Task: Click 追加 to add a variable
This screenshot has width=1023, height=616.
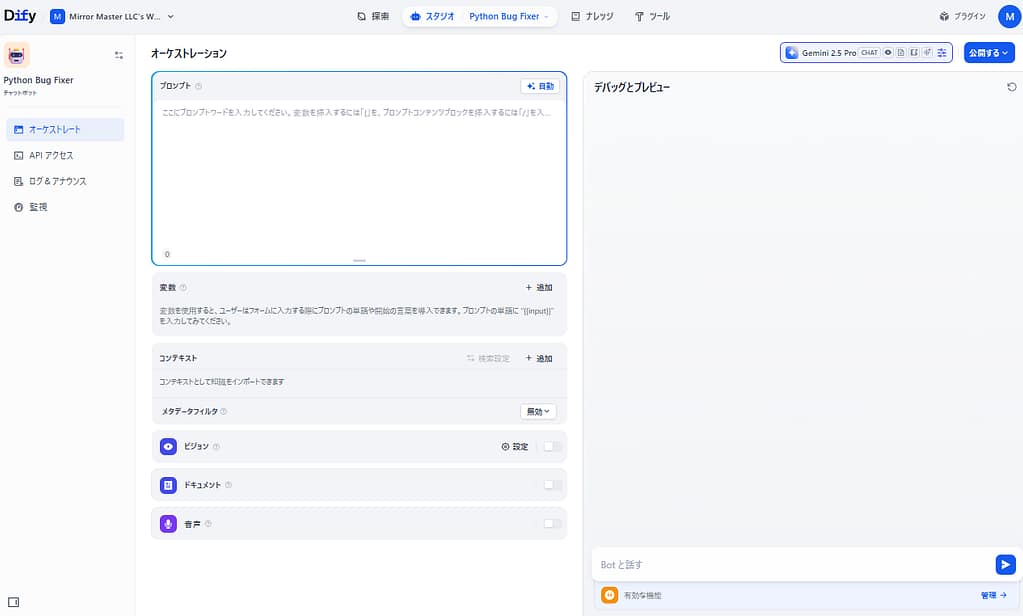Action: [x=538, y=288]
